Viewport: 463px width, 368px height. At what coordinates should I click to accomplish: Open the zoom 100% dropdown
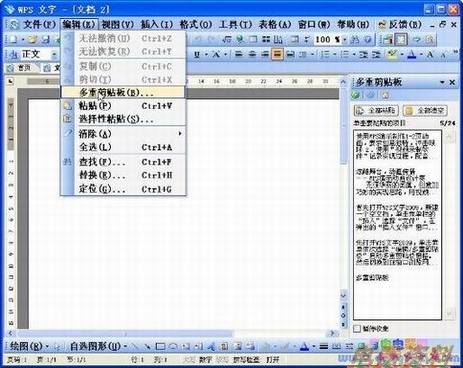pyautogui.click(x=345, y=40)
